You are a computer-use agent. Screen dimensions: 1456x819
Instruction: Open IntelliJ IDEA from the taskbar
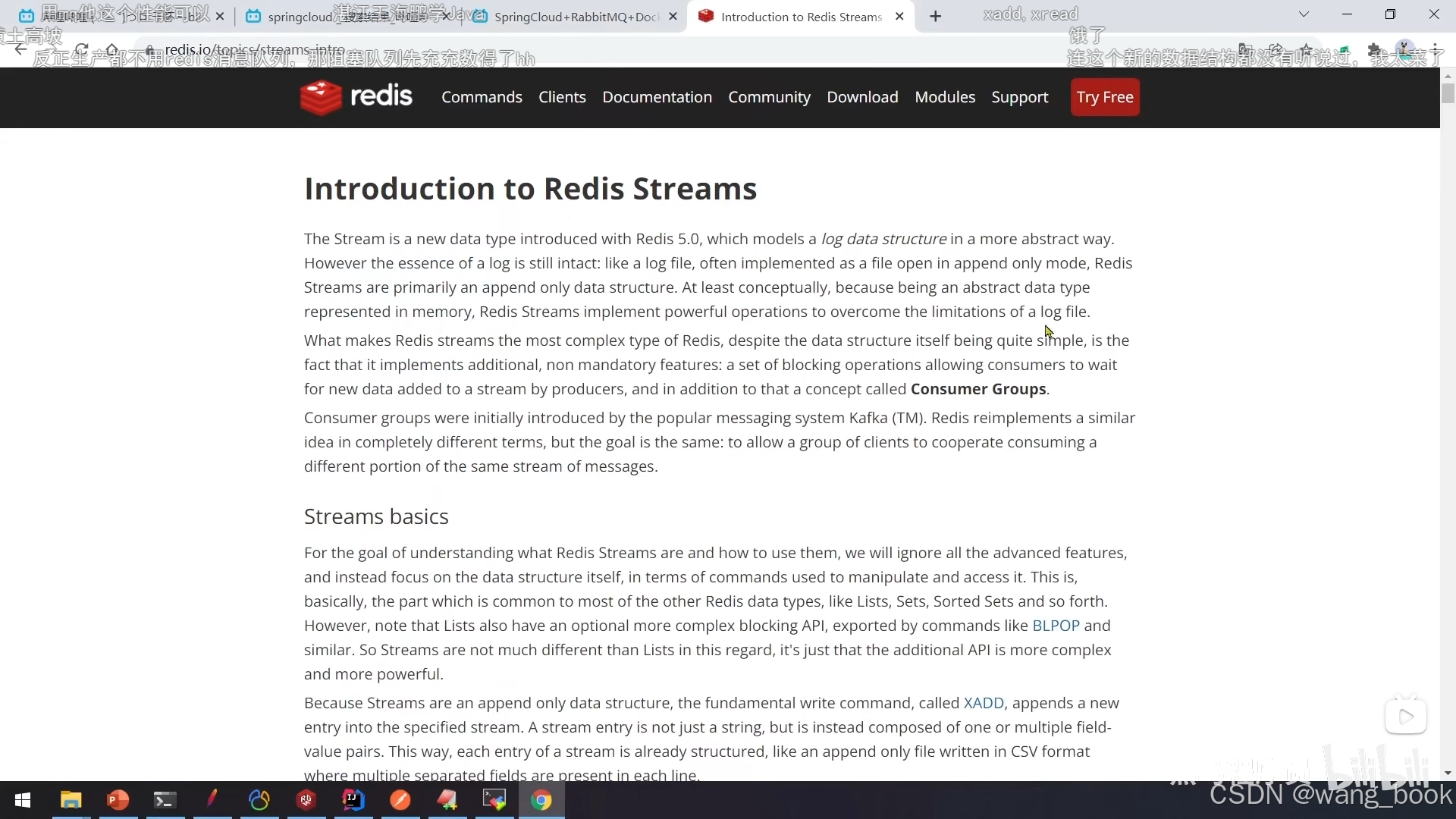[x=353, y=800]
